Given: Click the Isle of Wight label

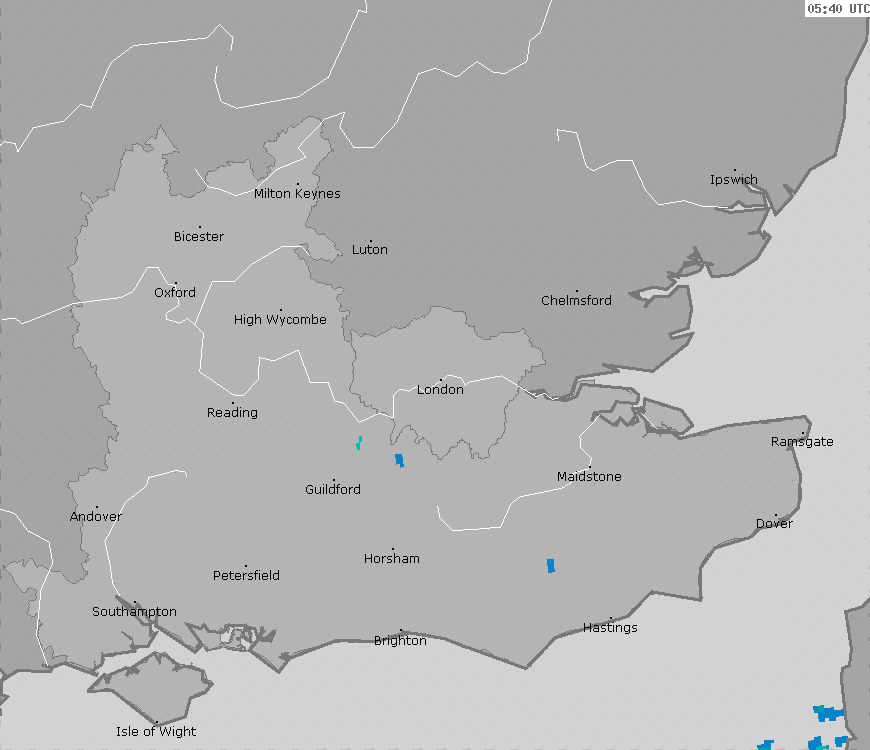Looking at the screenshot, I should pos(156,731).
